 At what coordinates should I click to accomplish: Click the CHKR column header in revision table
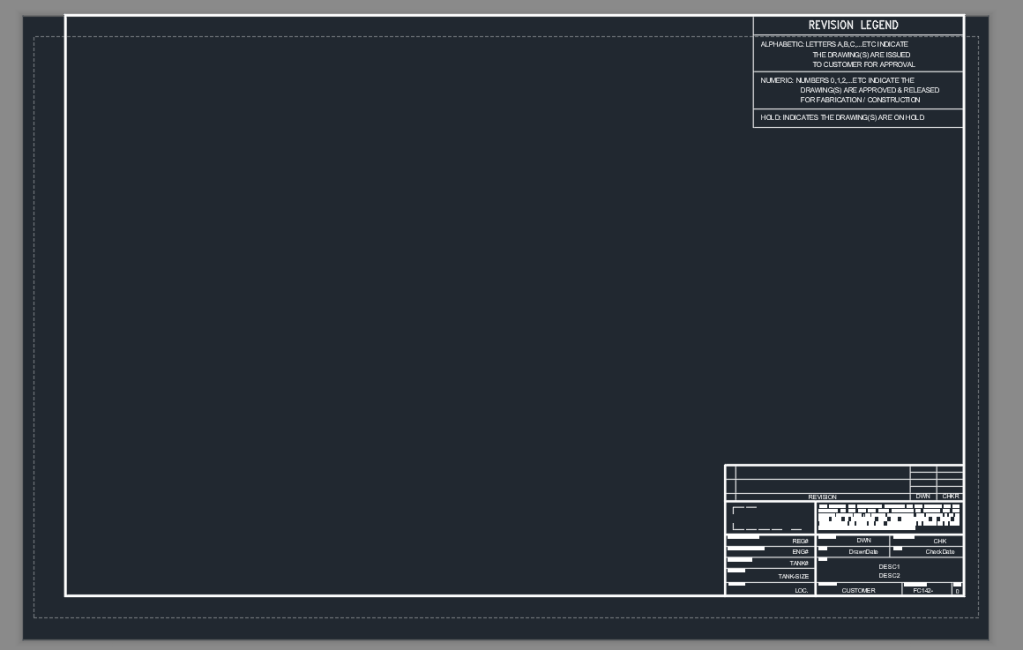click(x=950, y=496)
